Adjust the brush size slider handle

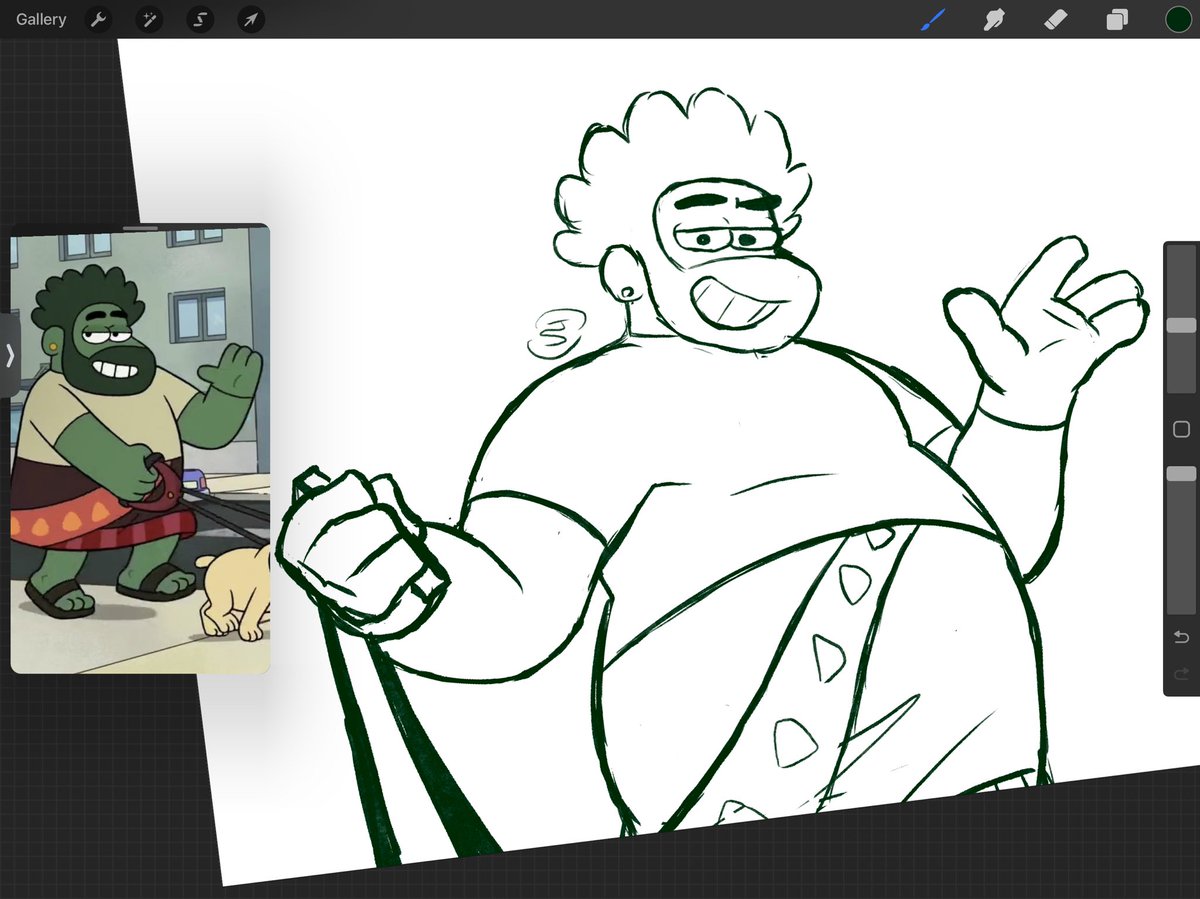pyautogui.click(x=1181, y=325)
